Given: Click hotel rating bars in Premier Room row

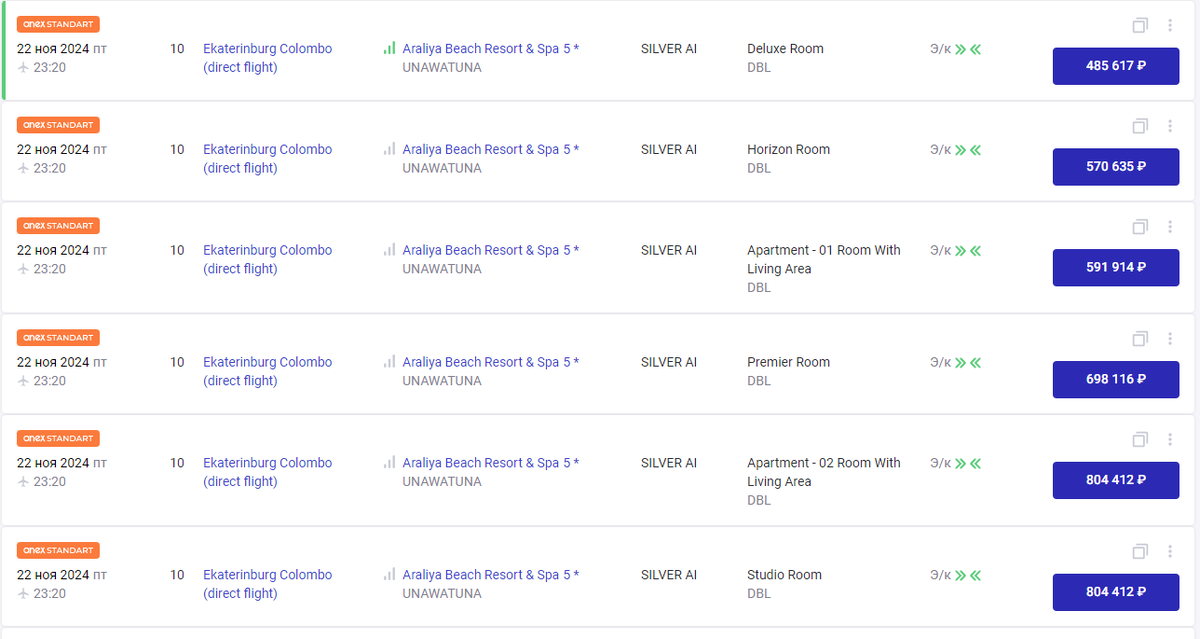Looking at the screenshot, I should click(389, 362).
